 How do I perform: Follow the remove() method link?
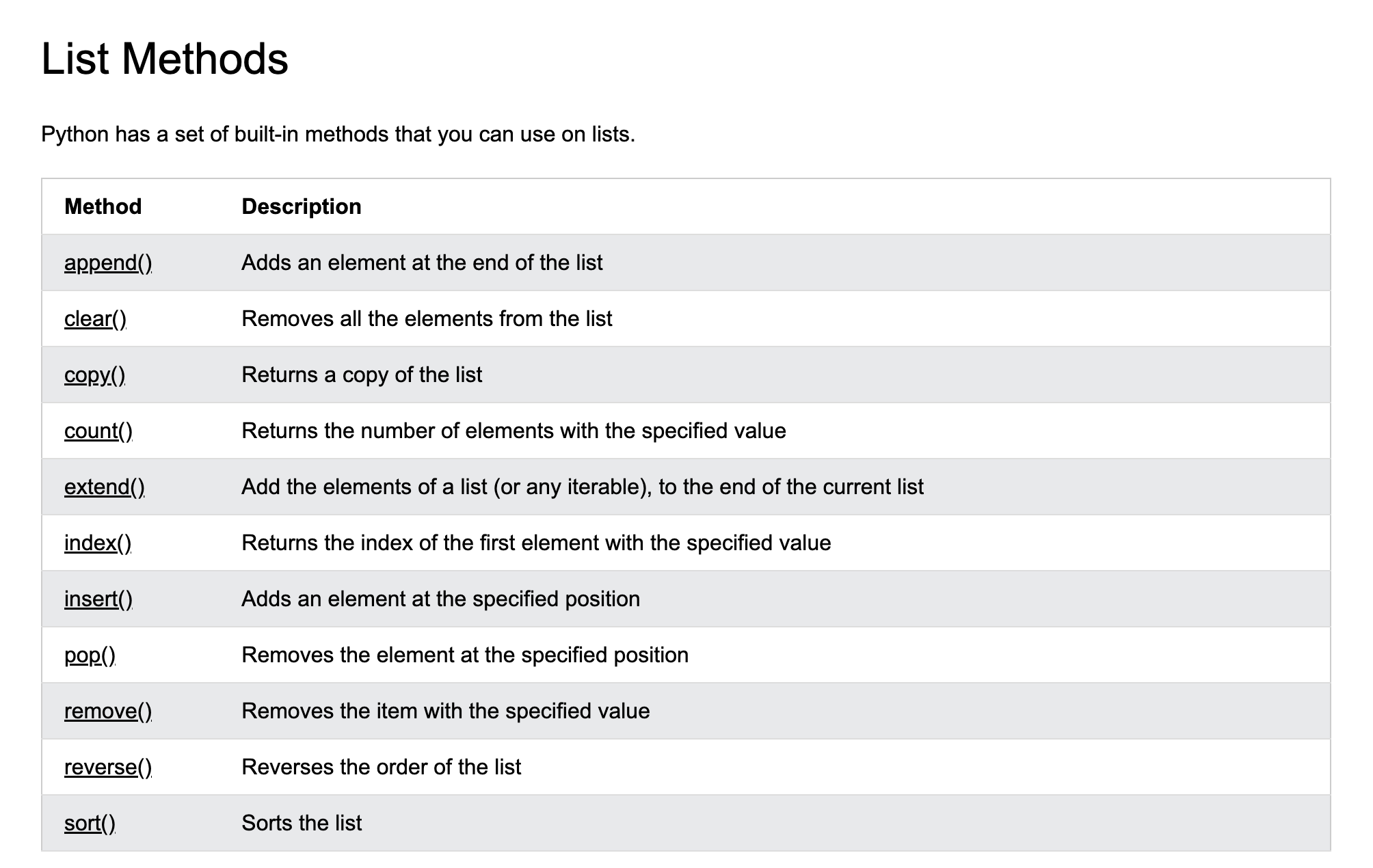click(108, 711)
